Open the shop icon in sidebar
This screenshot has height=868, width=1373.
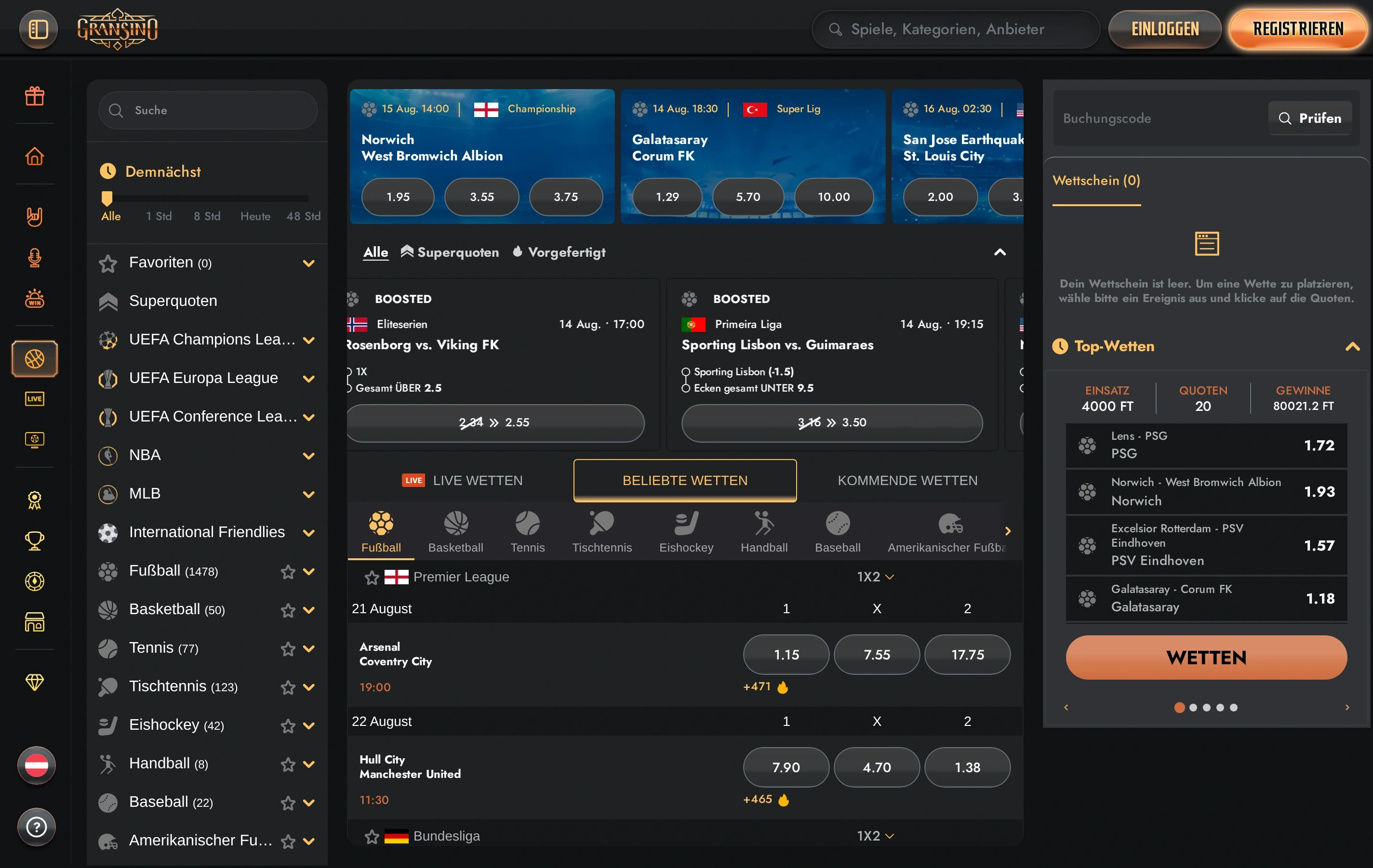coord(35,622)
